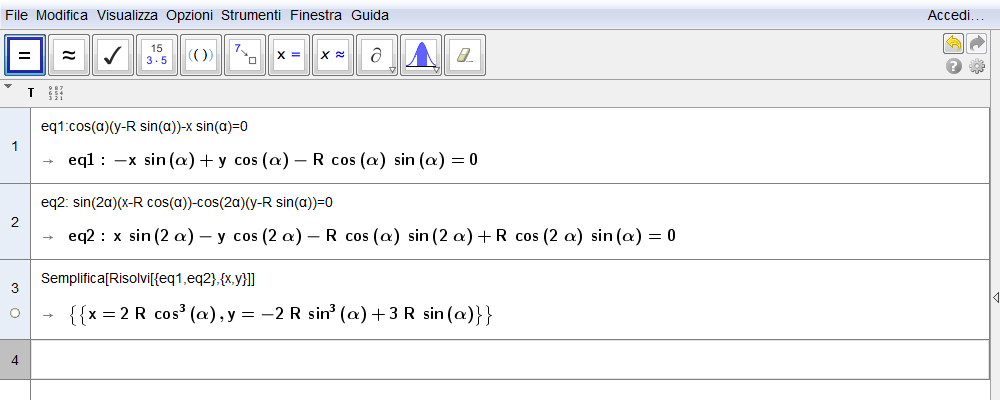Select the Expand parentheses tool
Screen dimensions: 1000x400
tap(201, 55)
